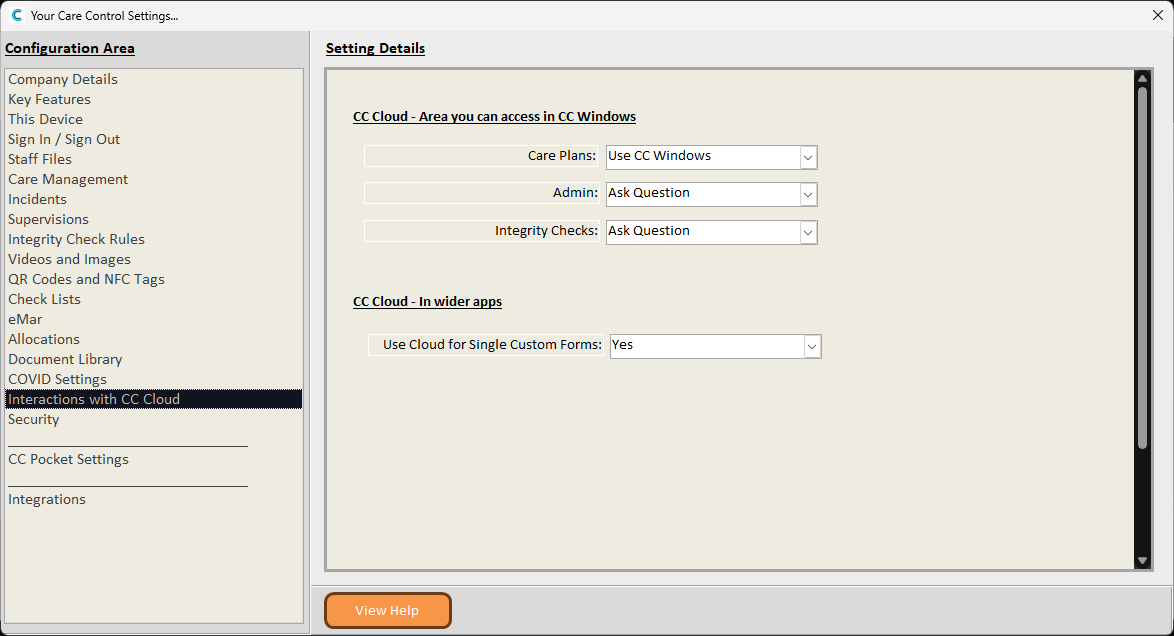
Task: Select the highlighted Interactions with CC Cloud entry
Action: [153, 399]
